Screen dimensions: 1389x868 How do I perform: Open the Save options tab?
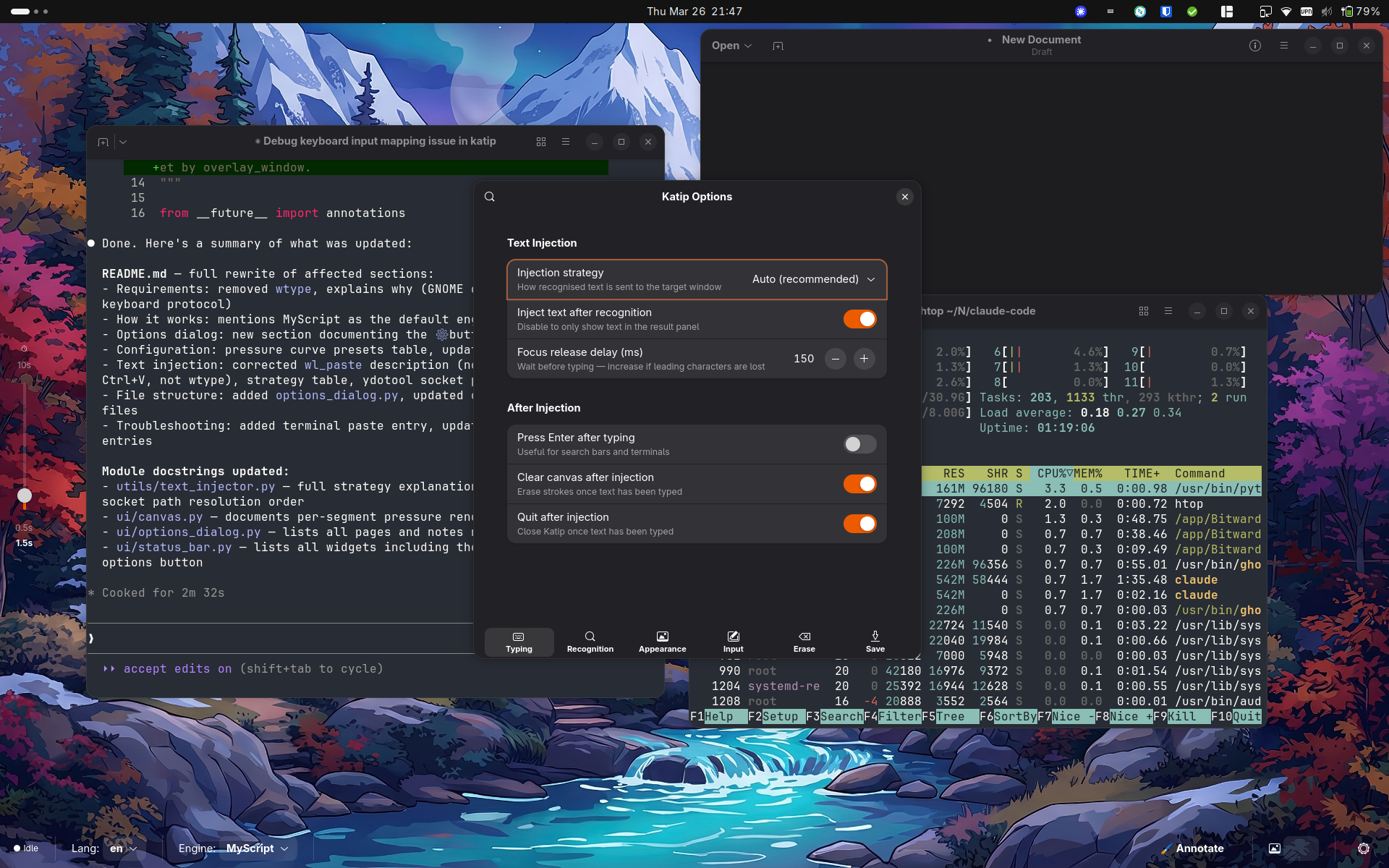coord(875,642)
